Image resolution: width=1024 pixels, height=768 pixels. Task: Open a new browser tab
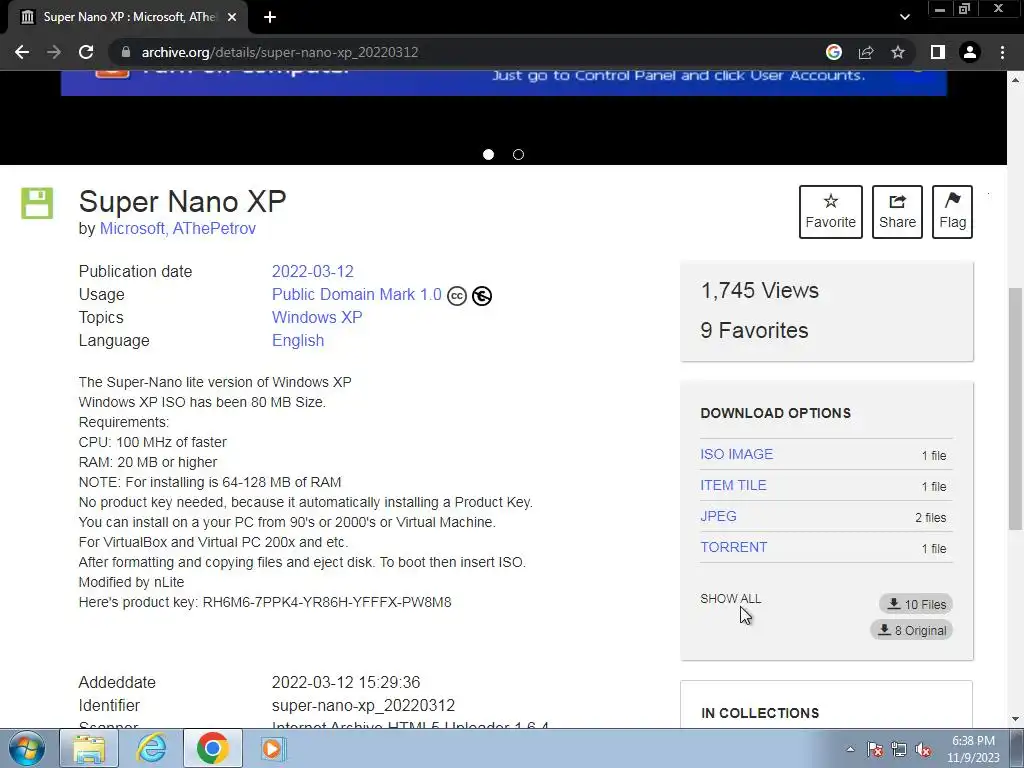270,17
